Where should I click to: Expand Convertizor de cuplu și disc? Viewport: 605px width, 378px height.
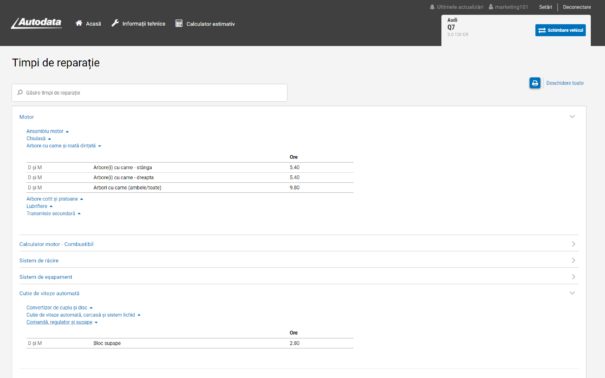[59, 307]
